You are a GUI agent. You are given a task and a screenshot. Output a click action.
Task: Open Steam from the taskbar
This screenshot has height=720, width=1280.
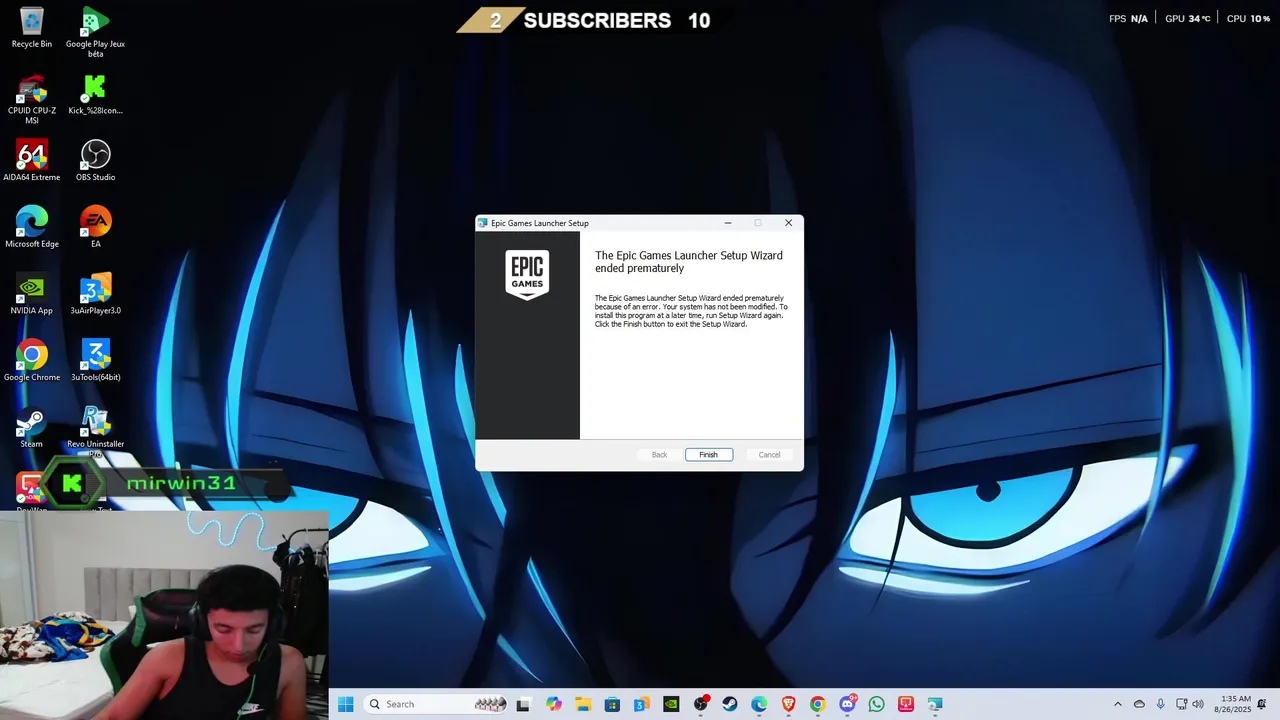click(x=730, y=704)
